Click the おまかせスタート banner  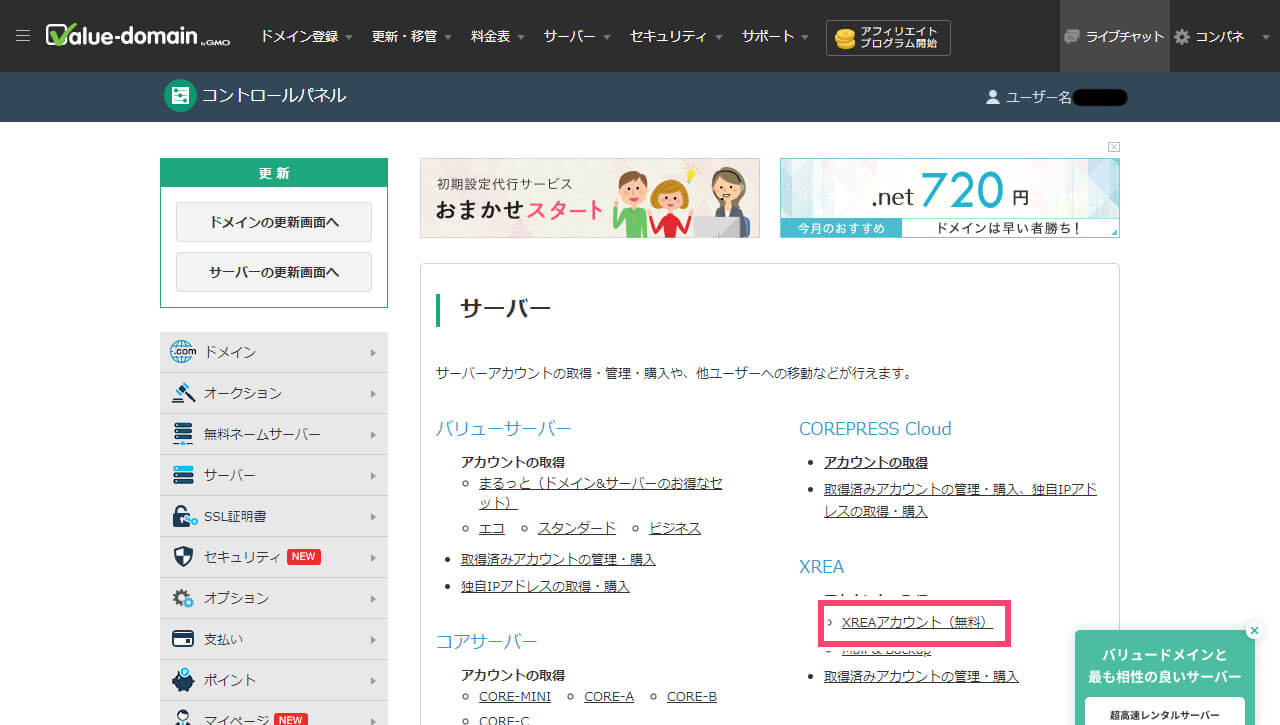[x=590, y=198]
